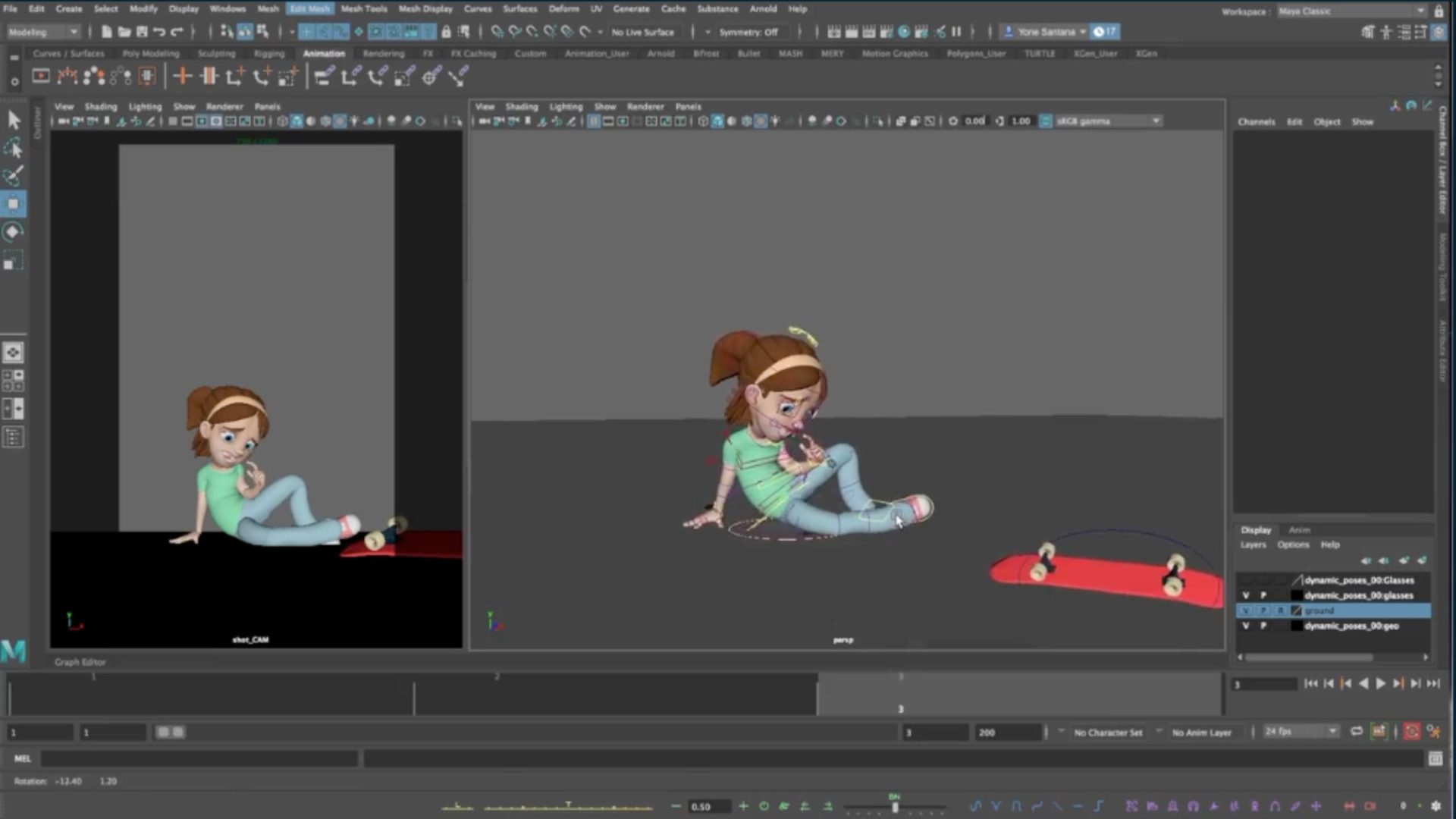Open the Modeling menu set dropdown
The width and height of the screenshot is (1456, 819).
[43, 32]
